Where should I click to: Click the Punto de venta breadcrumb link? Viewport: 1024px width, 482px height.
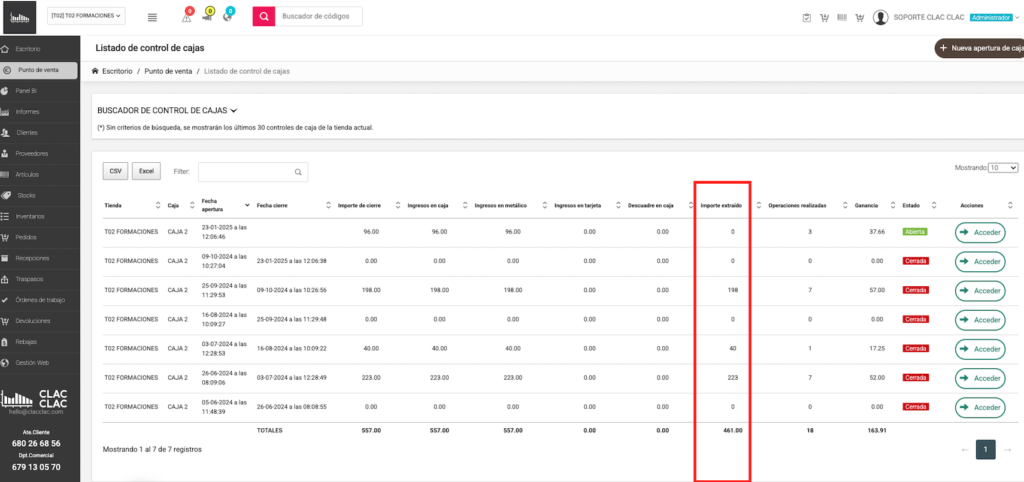(168, 71)
